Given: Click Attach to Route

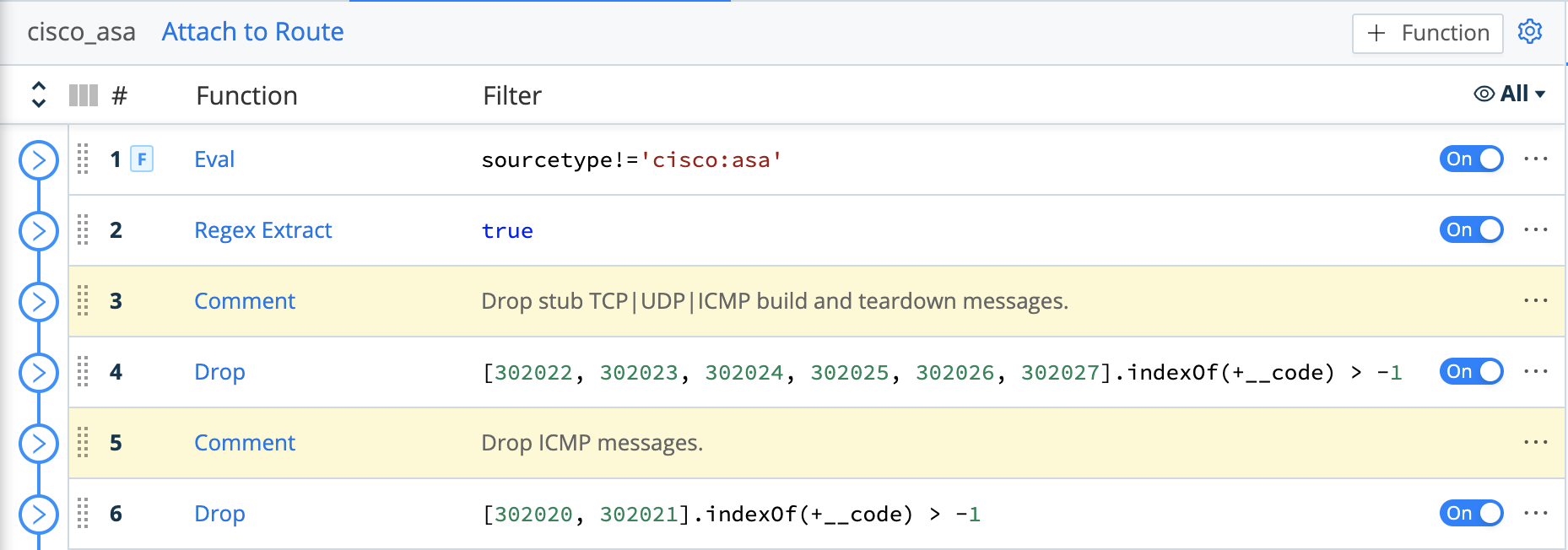Looking at the screenshot, I should click(x=251, y=32).
